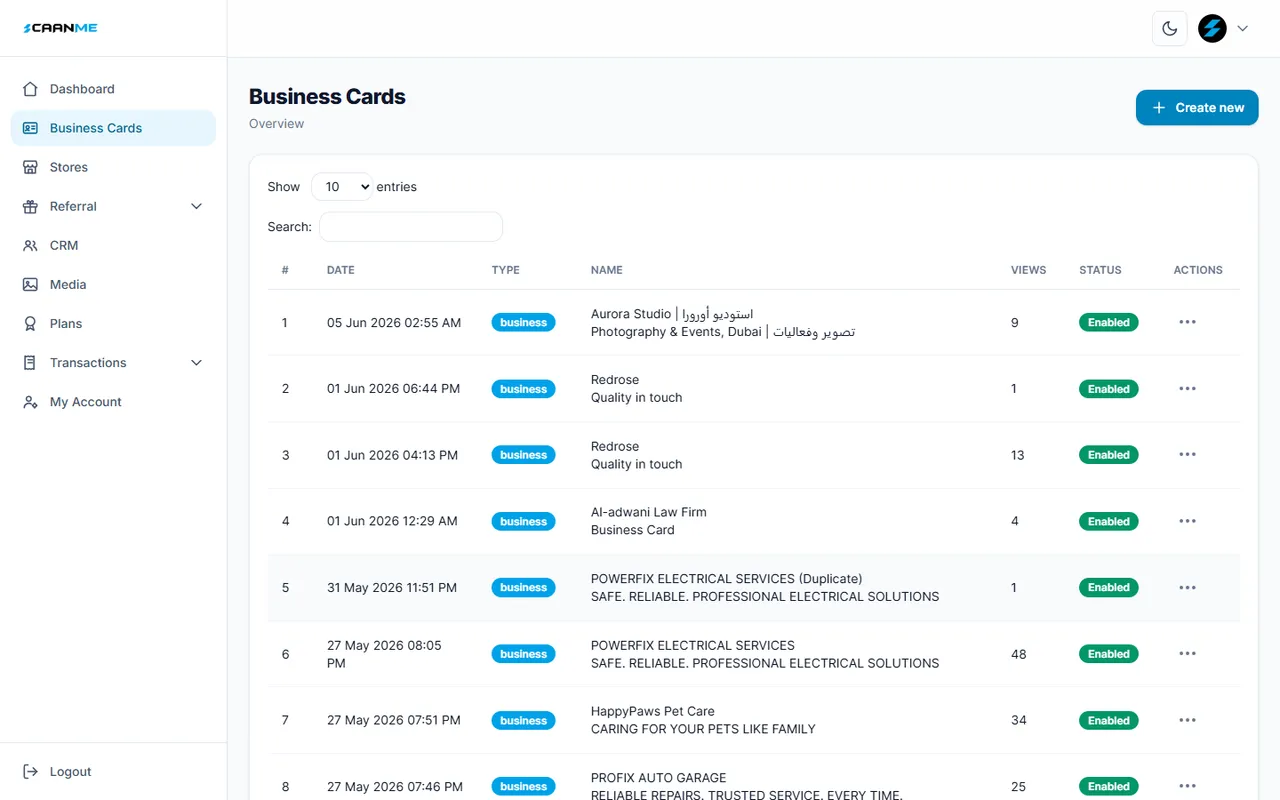Click the Create new button
This screenshot has width=1280, height=800.
pyautogui.click(x=1197, y=108)
